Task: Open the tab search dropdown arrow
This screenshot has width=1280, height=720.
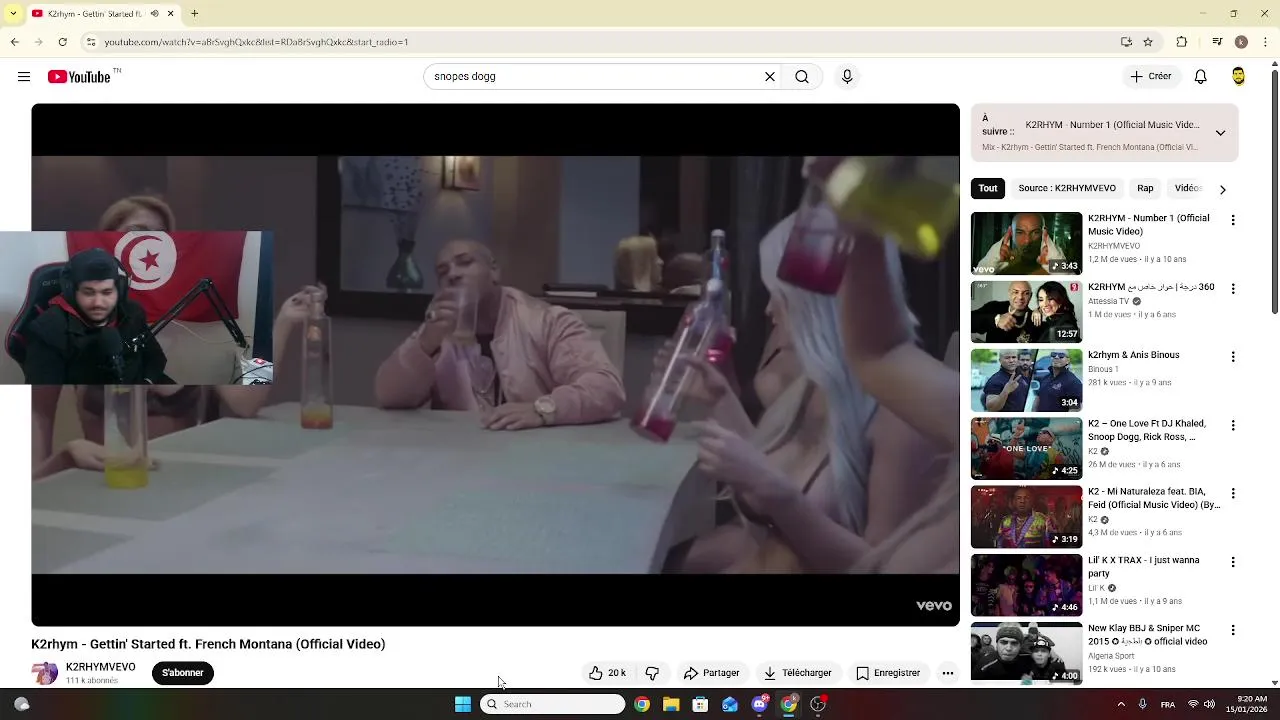Action: click(13, 14)
